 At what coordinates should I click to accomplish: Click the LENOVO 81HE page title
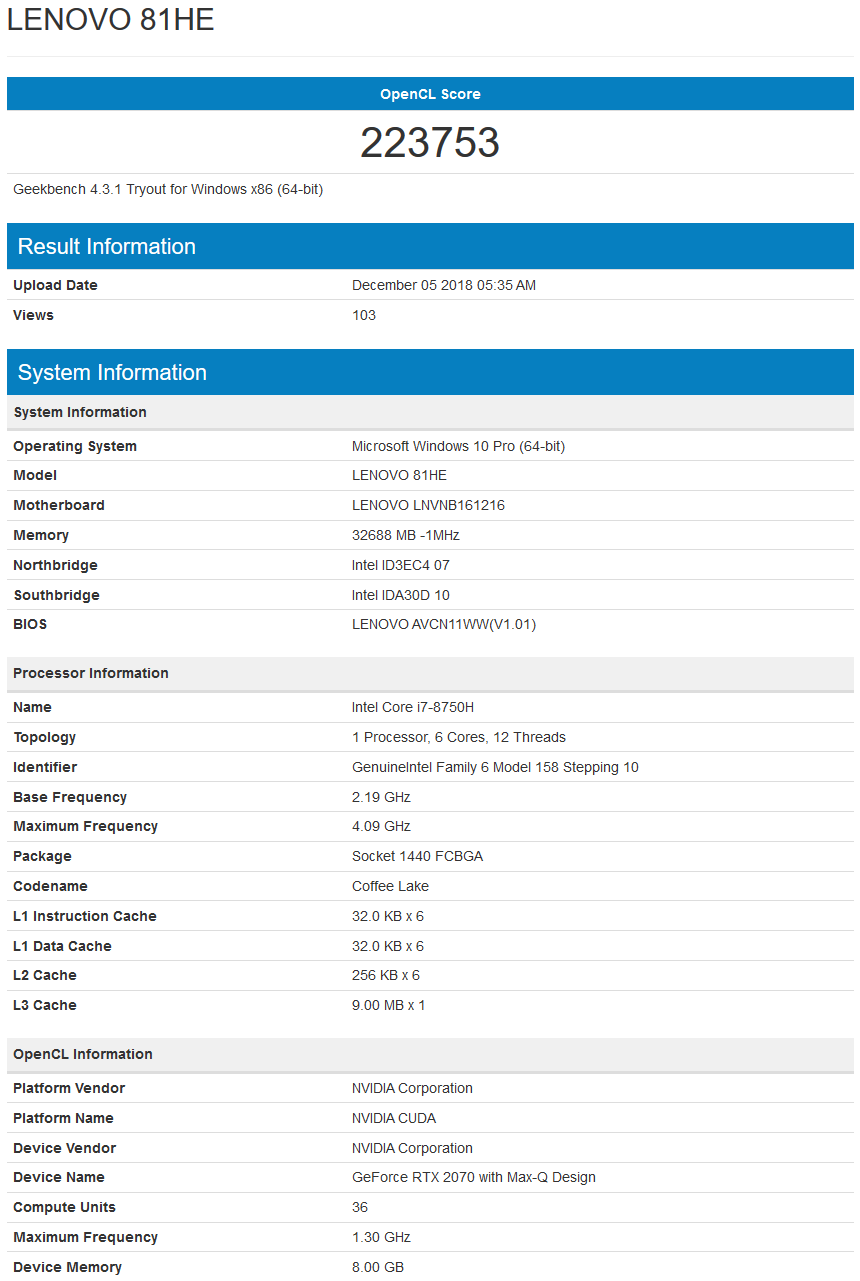(111, 19)
